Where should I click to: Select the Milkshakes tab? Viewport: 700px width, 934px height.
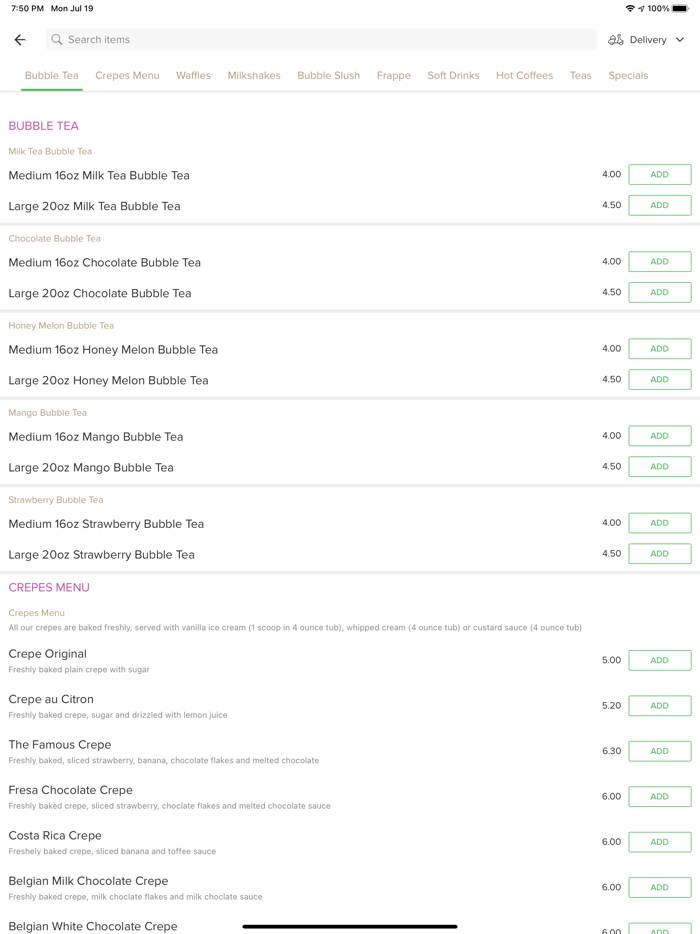coord(254,76)
